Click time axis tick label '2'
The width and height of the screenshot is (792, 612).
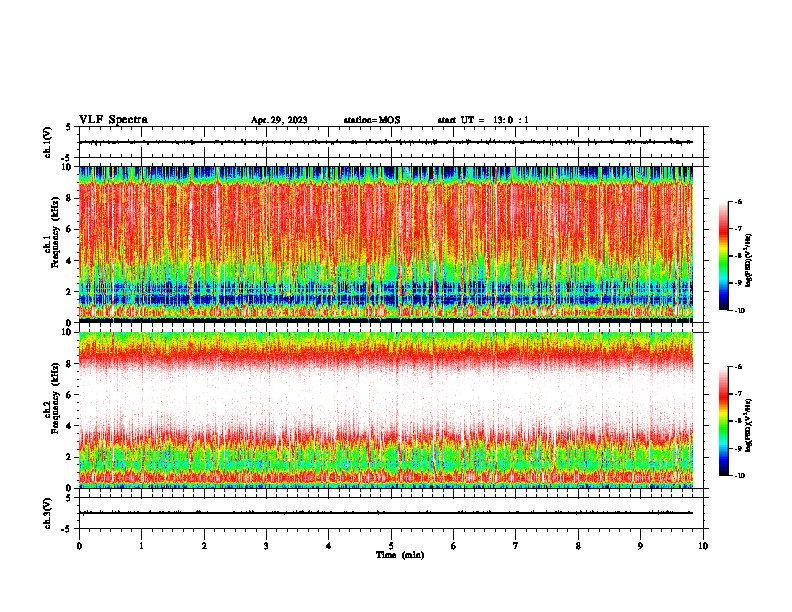pos(204,546)
